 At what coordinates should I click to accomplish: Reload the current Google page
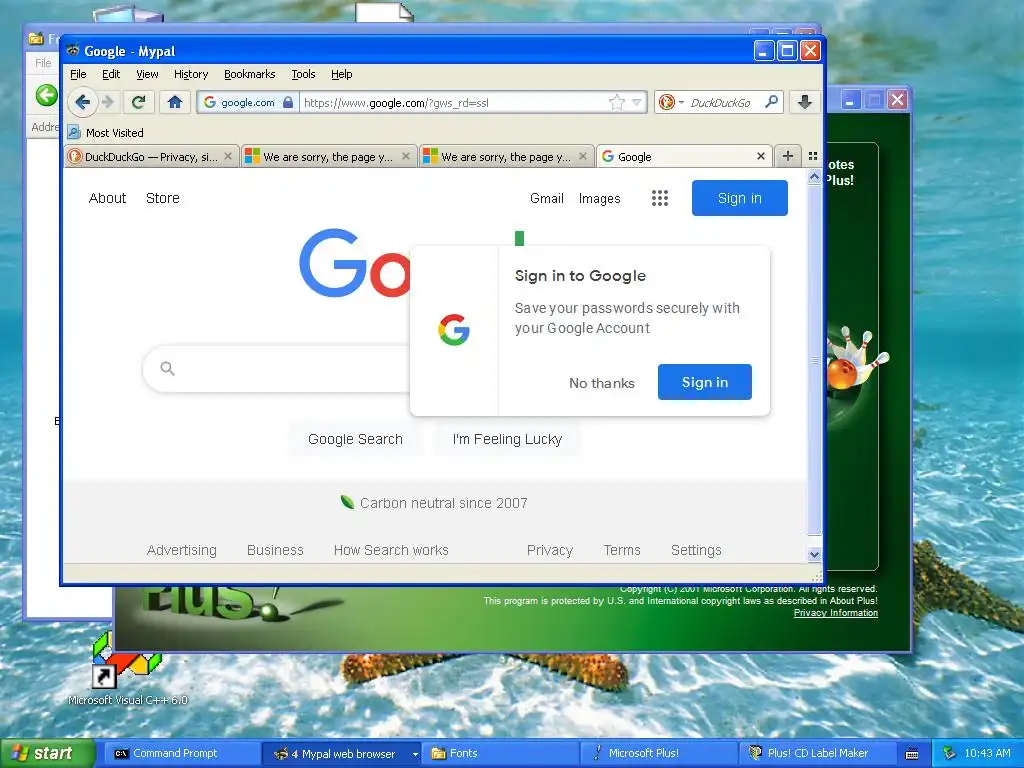point(138,102)
